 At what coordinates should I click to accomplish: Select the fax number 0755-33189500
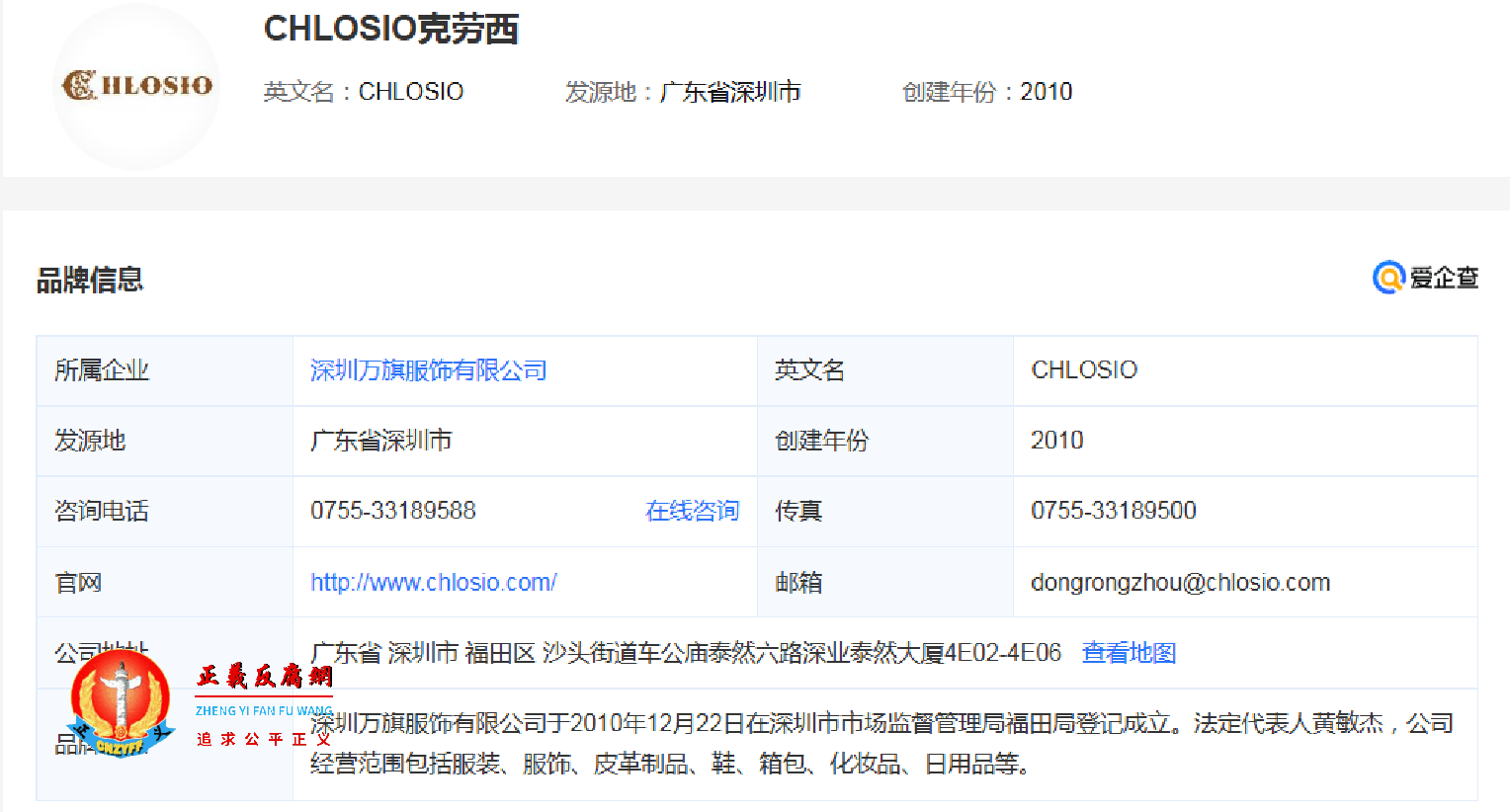1113,511
